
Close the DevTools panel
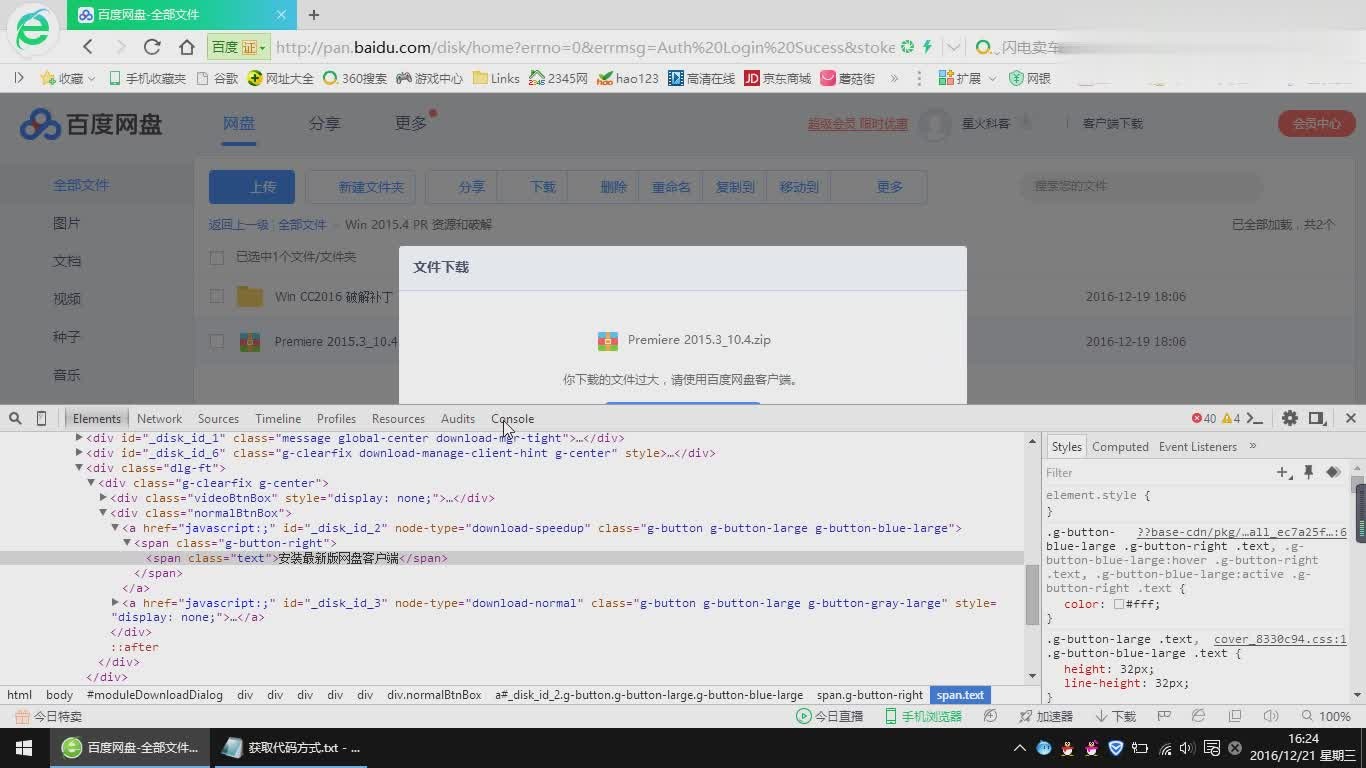[x=1351, y=418]
